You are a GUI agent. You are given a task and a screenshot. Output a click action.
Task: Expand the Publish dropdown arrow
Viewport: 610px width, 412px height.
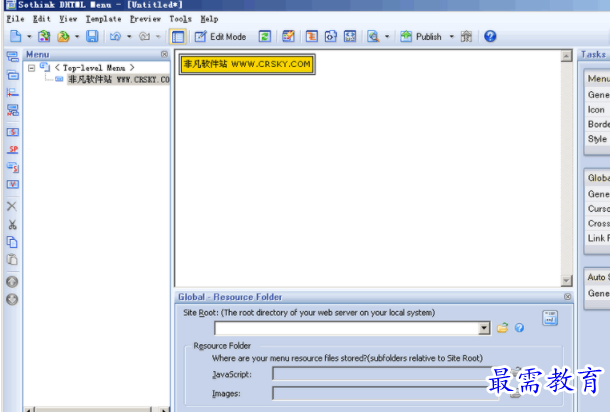coord(452,37)
